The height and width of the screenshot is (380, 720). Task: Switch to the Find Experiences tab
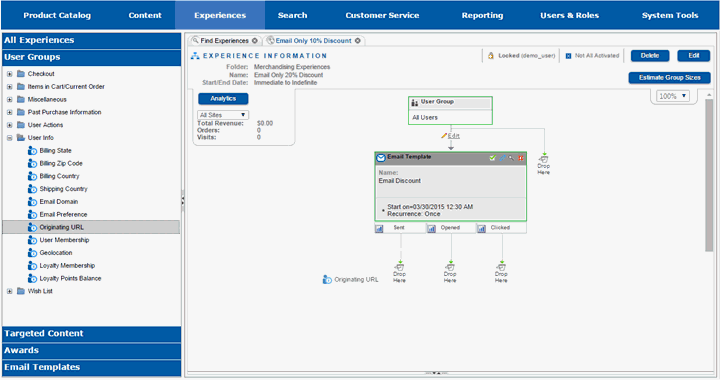point(225,41)
